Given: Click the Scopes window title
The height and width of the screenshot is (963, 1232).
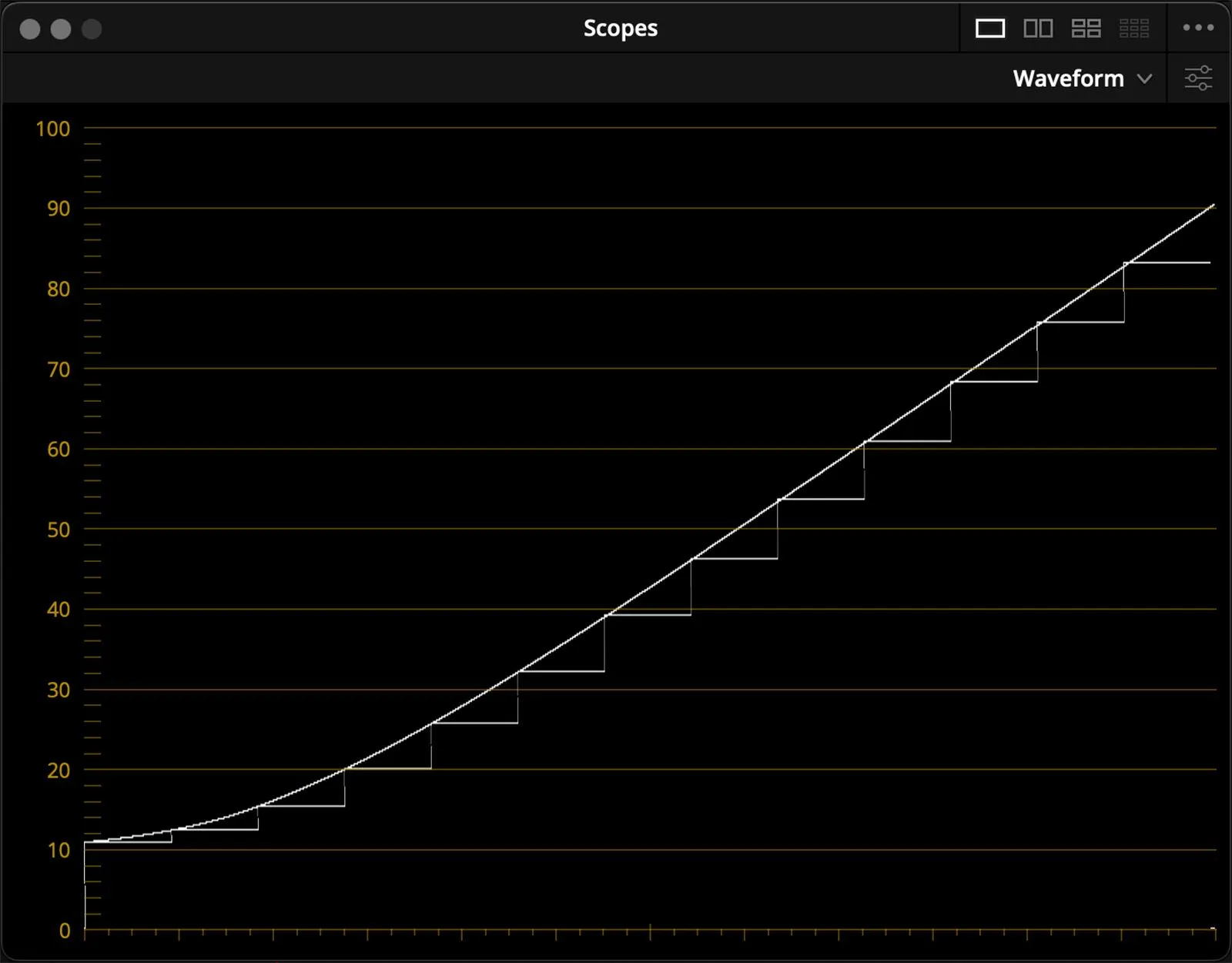Looking at the screenshot, I should 620,28.
